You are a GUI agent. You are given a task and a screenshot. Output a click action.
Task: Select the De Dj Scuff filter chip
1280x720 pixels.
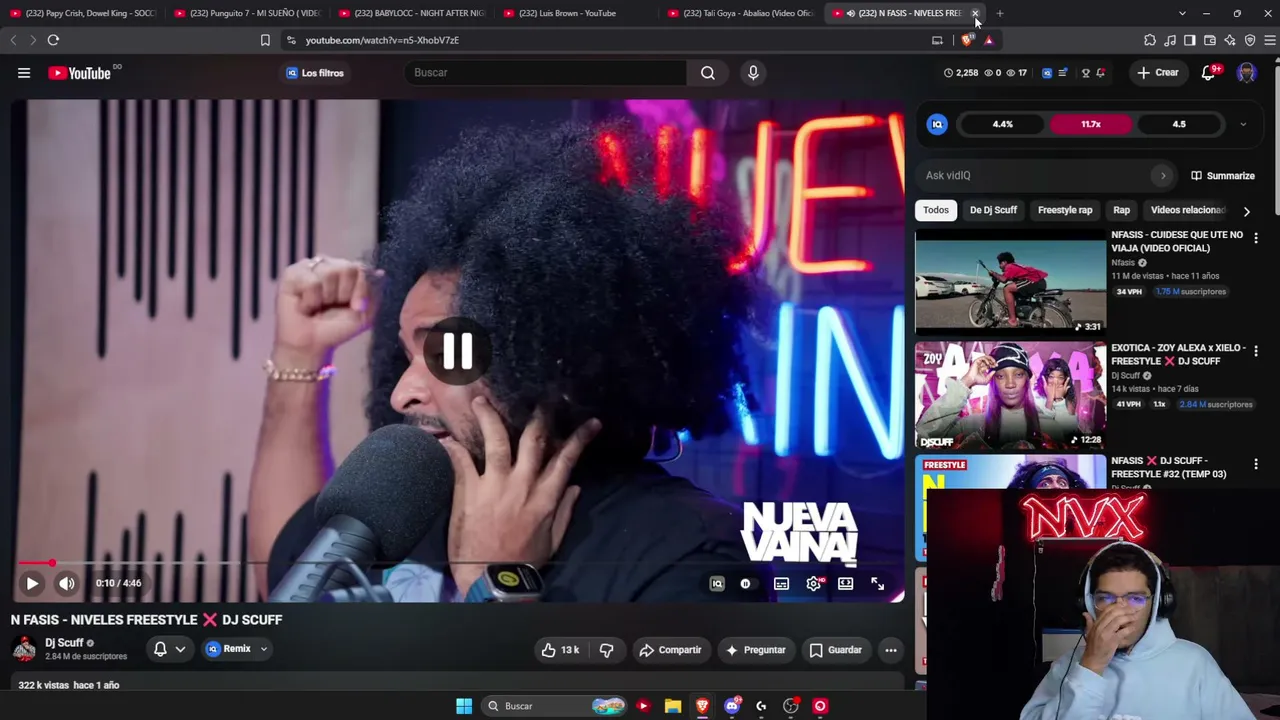[993, 210]
